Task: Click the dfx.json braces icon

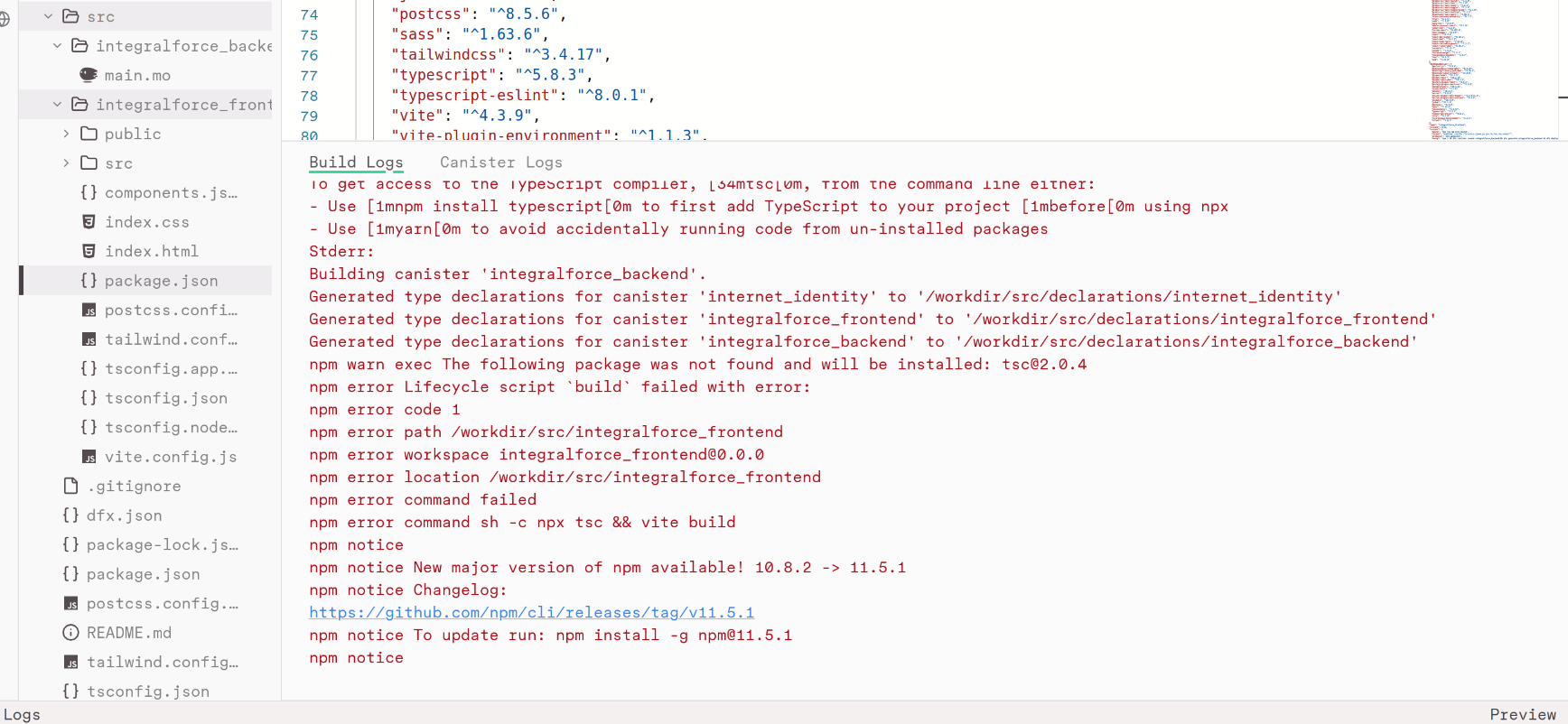Action: 70,515
